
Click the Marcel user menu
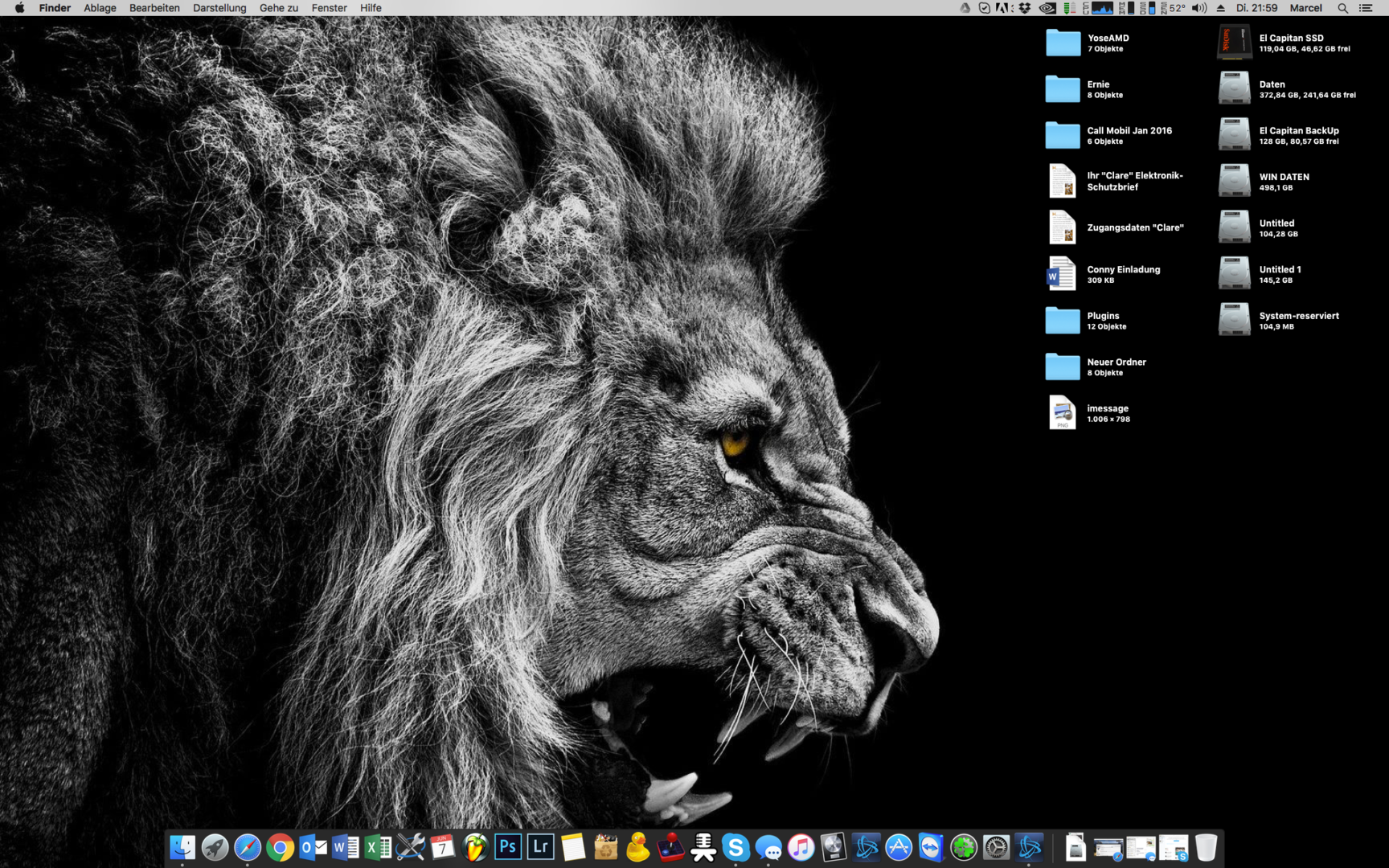1305,8
